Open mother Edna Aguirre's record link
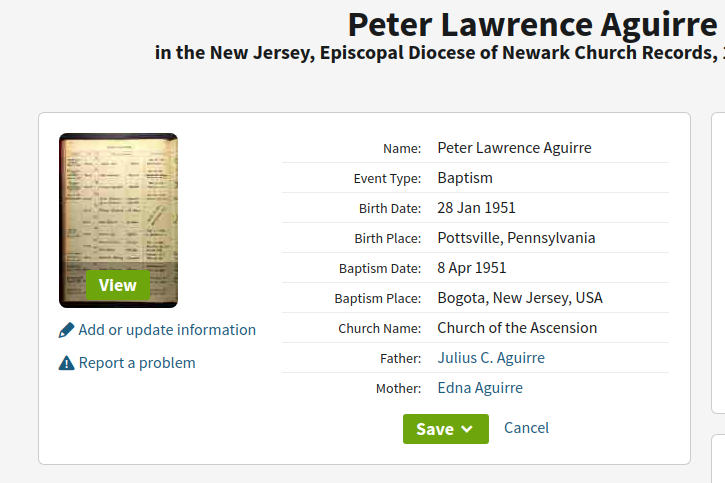This screenshot has height=483, width=725. (x=480, y=388)
